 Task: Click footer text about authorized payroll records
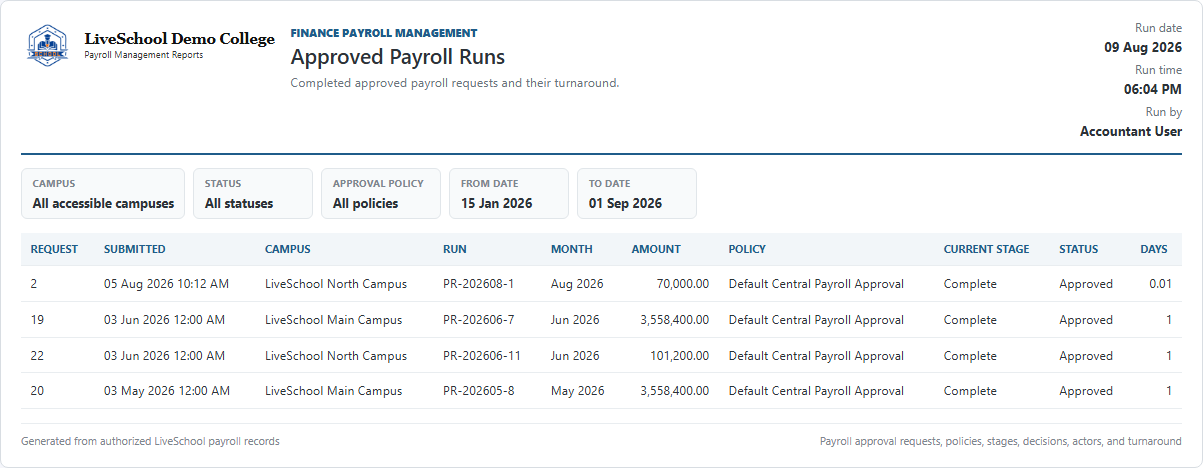click(150, 441)
